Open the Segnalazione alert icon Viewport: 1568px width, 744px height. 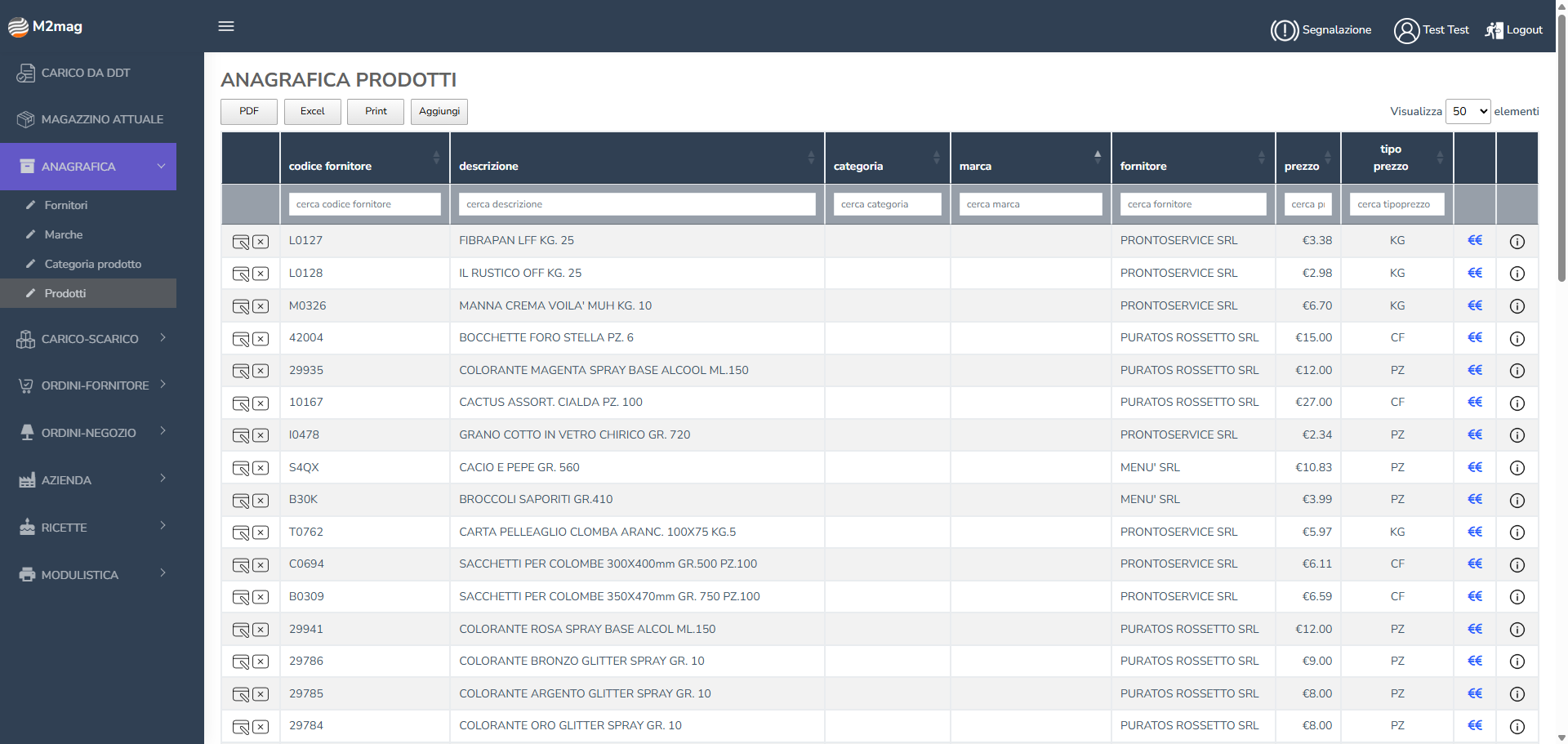(x=1284, y=30)
